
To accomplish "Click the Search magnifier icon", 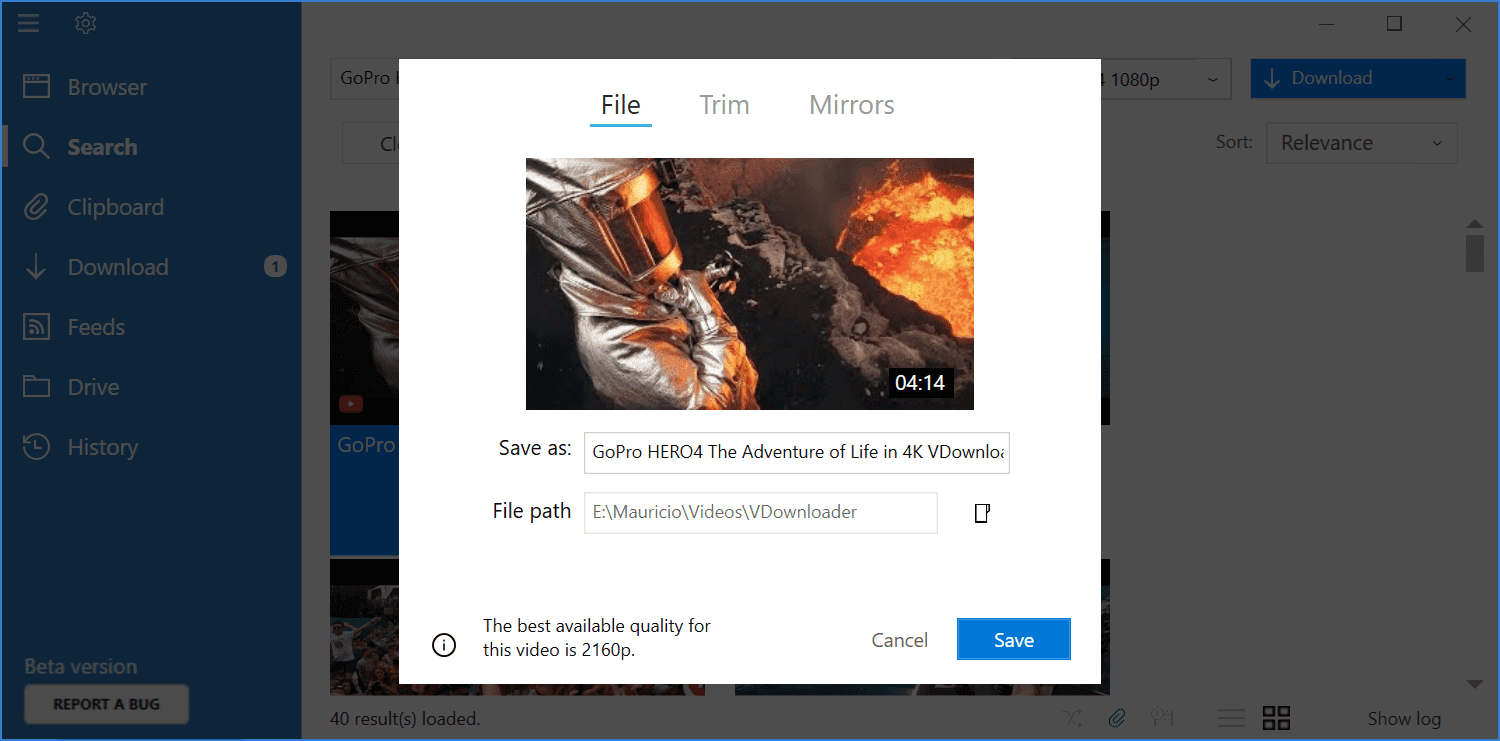I will point(36,147).
